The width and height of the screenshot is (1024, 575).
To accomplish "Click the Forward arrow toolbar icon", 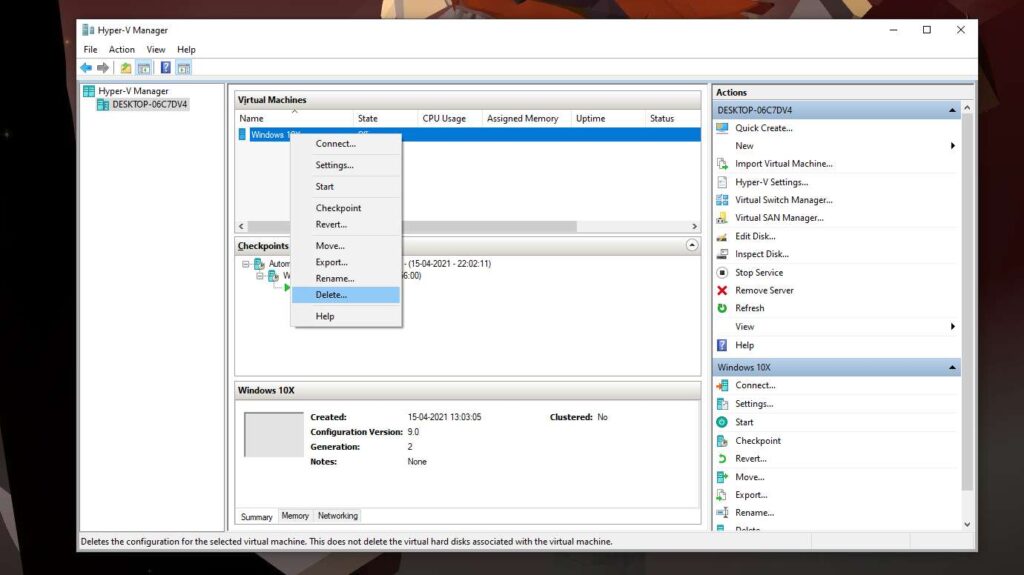I will pos(103,67).
